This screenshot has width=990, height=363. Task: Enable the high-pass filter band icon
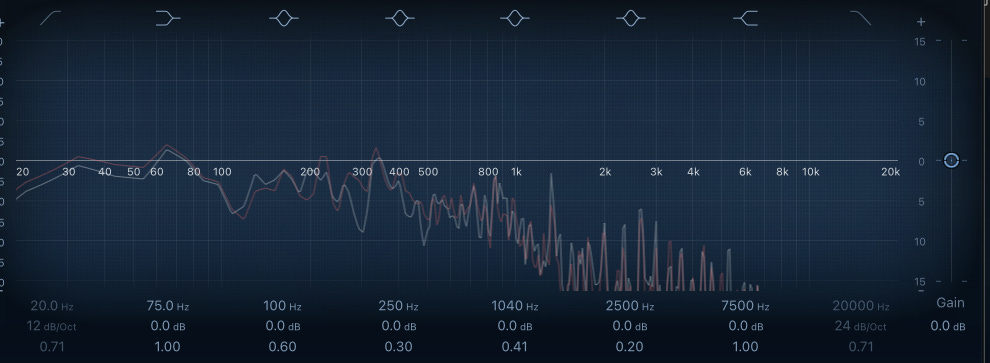51,18
